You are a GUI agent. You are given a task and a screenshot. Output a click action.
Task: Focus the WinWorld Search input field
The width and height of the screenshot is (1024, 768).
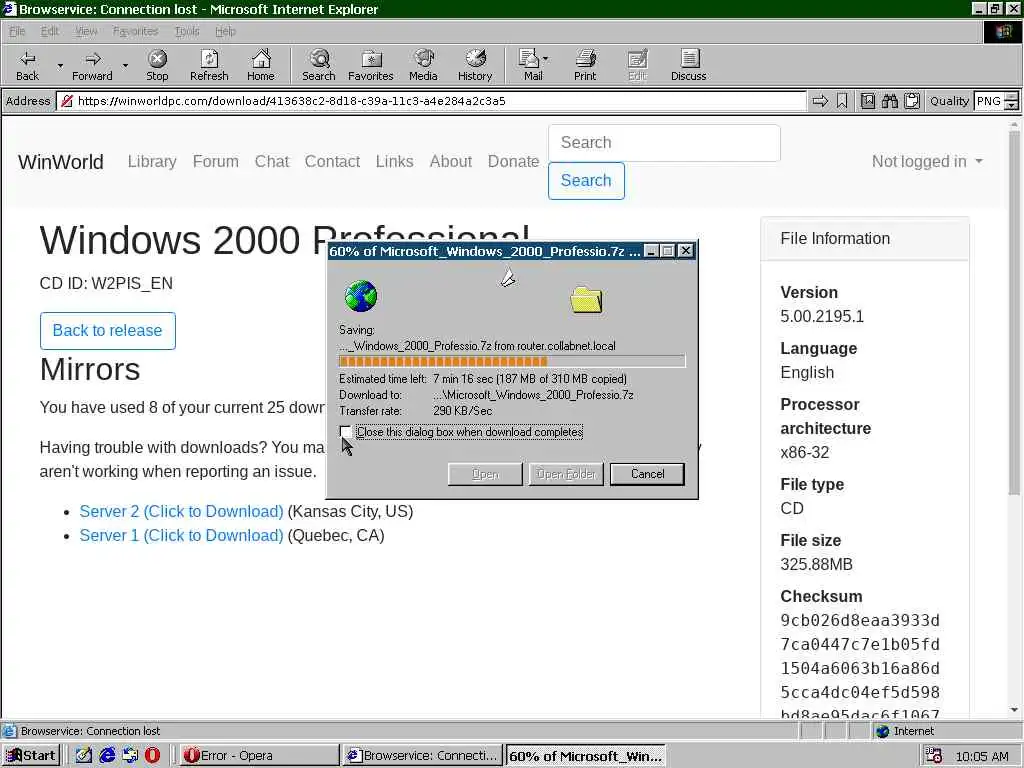[x=664, y=143]
